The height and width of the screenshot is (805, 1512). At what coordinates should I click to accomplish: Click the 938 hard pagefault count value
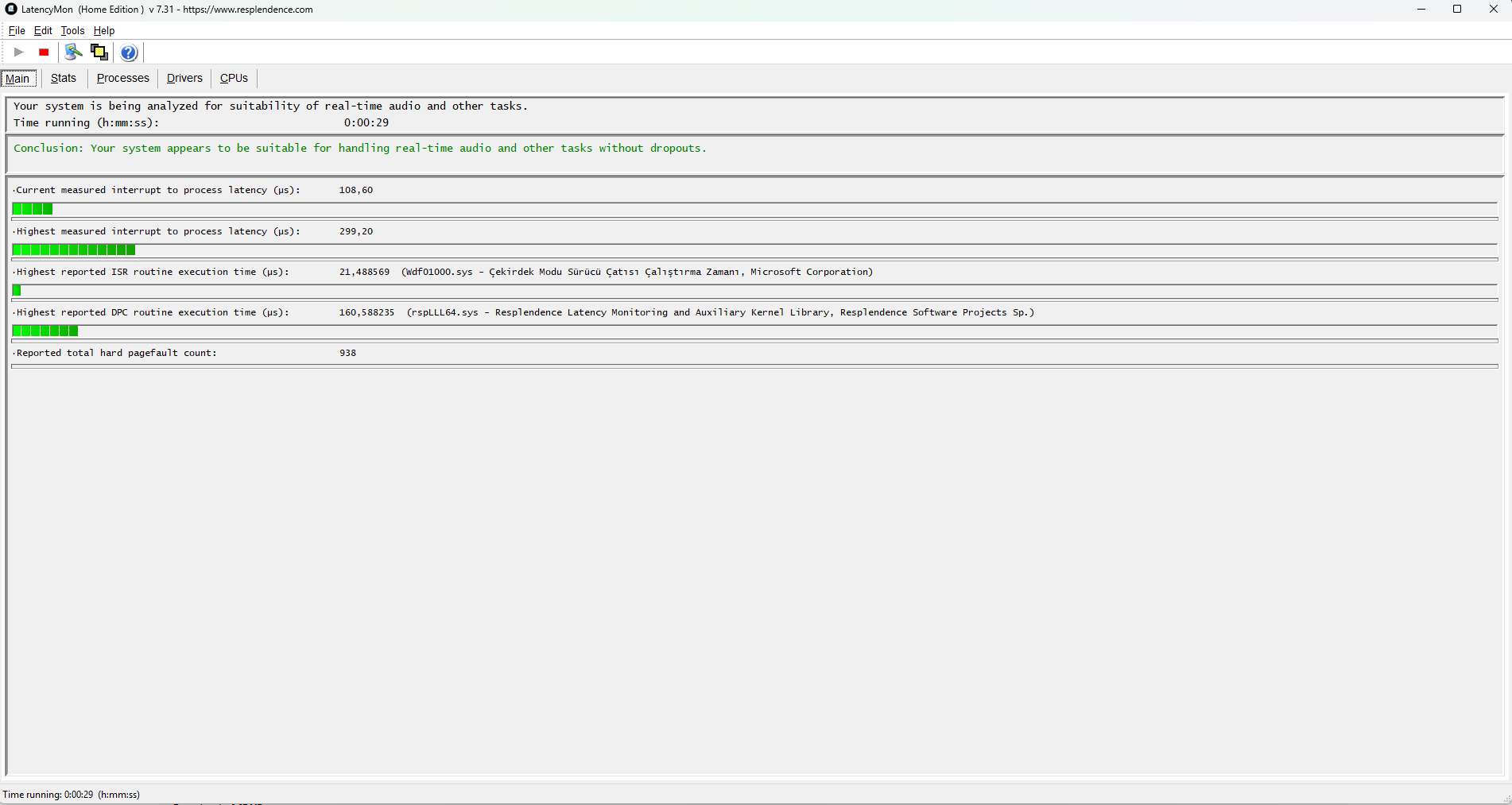(347, 354)
